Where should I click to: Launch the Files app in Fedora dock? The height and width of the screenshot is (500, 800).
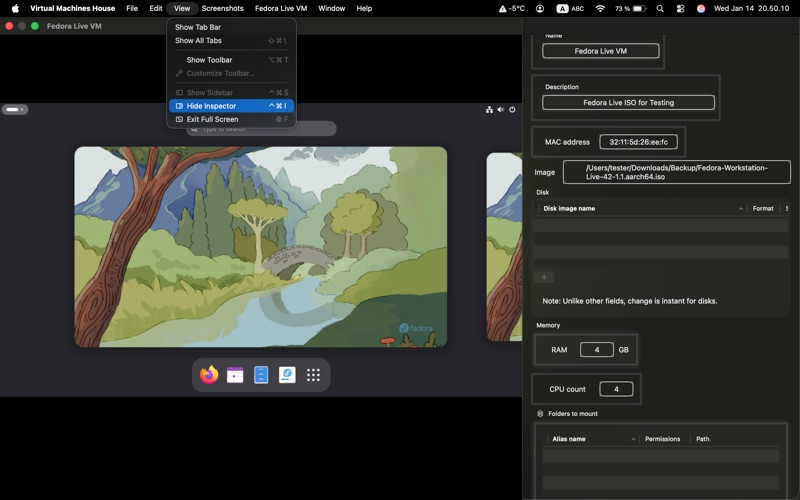pos(261,375)
